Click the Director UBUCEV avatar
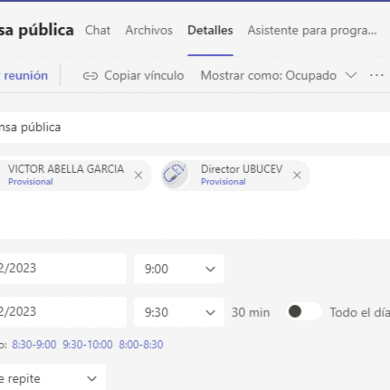 175,174
